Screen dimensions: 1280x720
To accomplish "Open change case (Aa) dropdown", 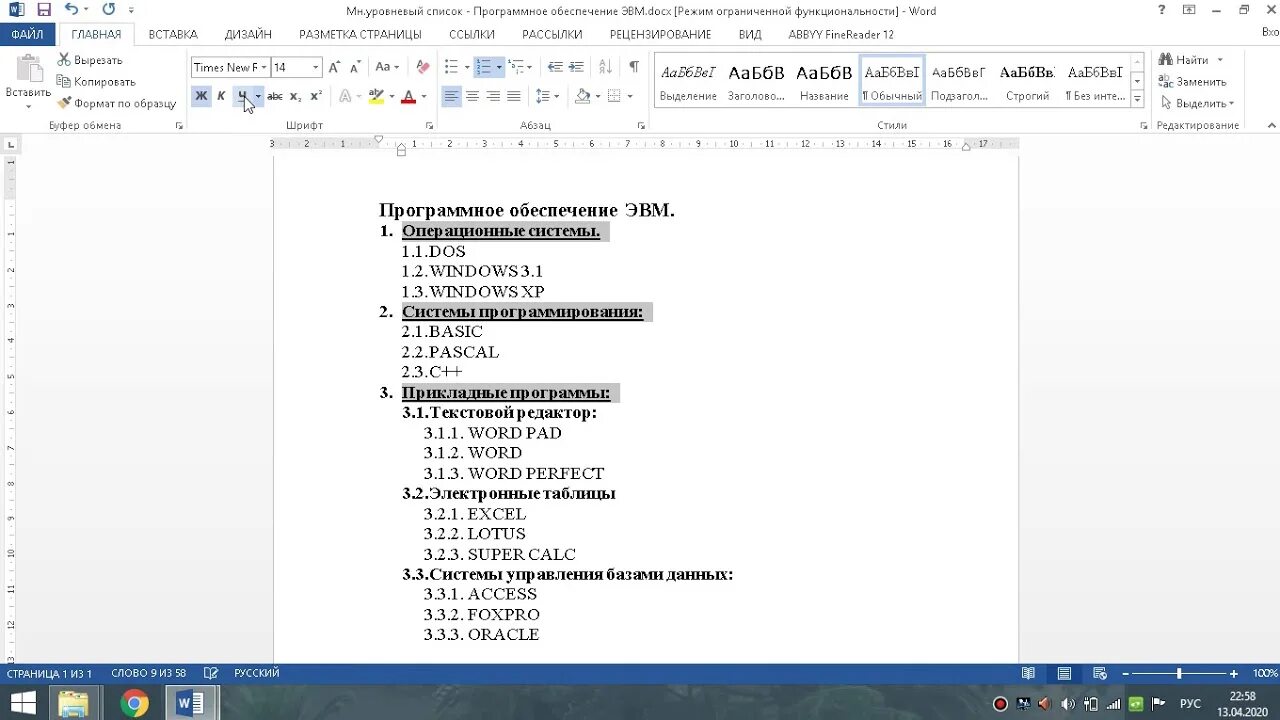I will point(387,67).
